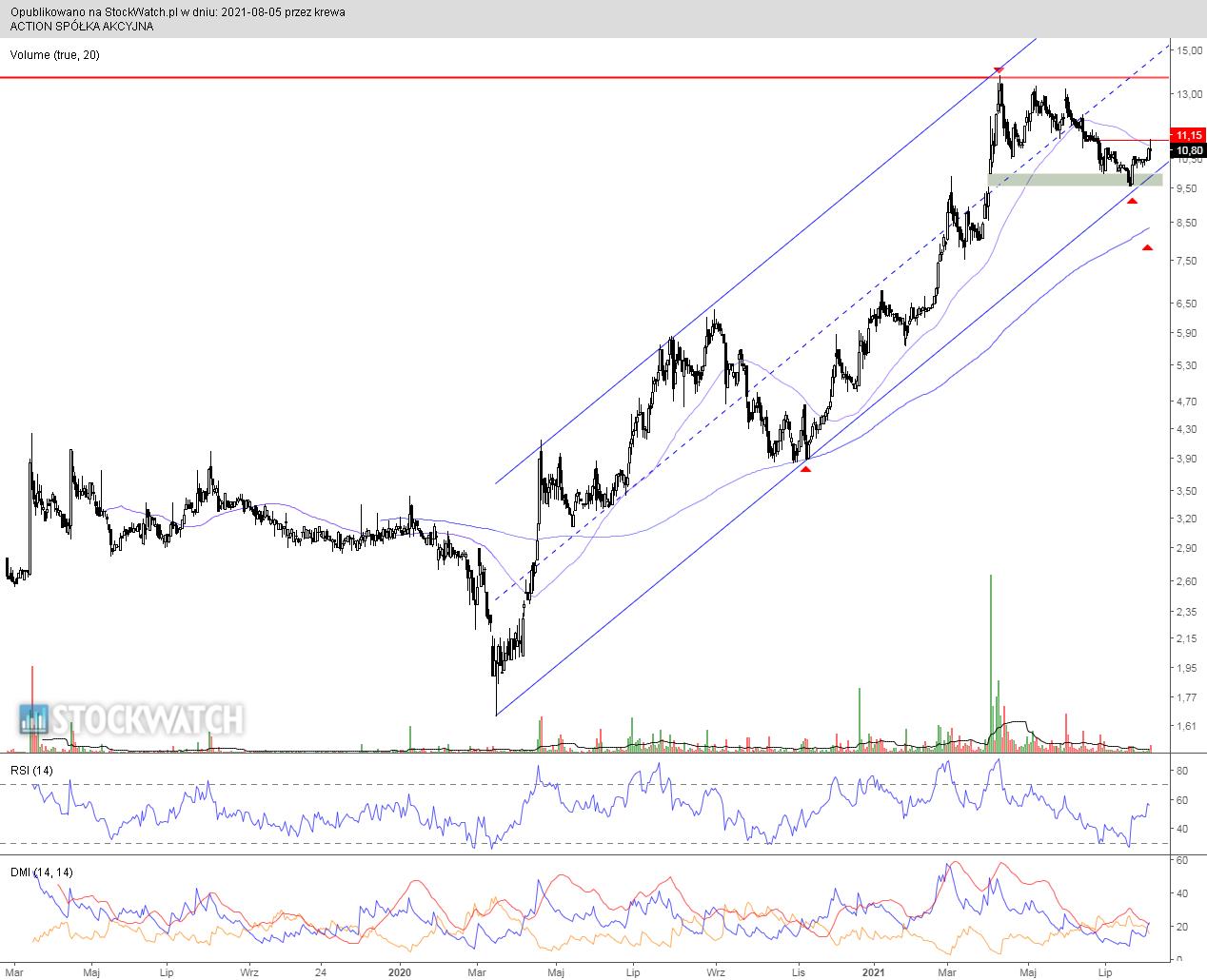Click the 15,00 price axis value
The width and height of the screenshot is (1207, 980).
point(1189,50)
